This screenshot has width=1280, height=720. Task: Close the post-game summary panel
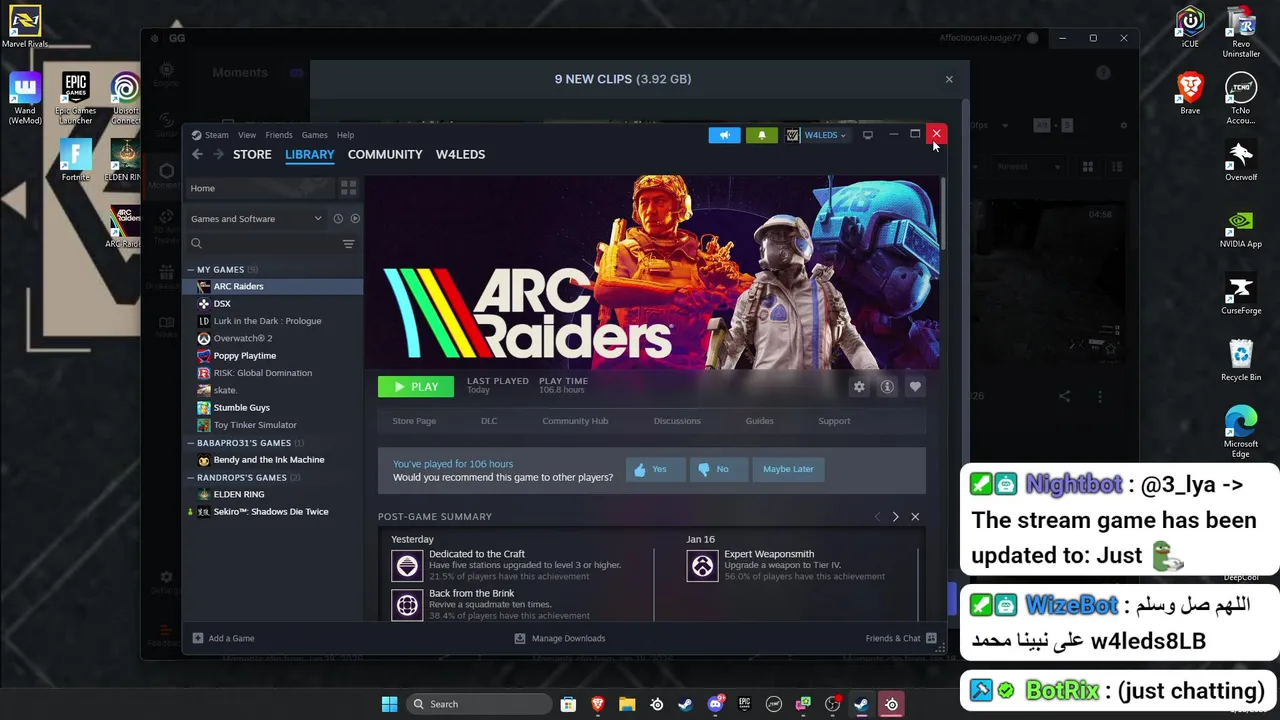coord(915,517)
